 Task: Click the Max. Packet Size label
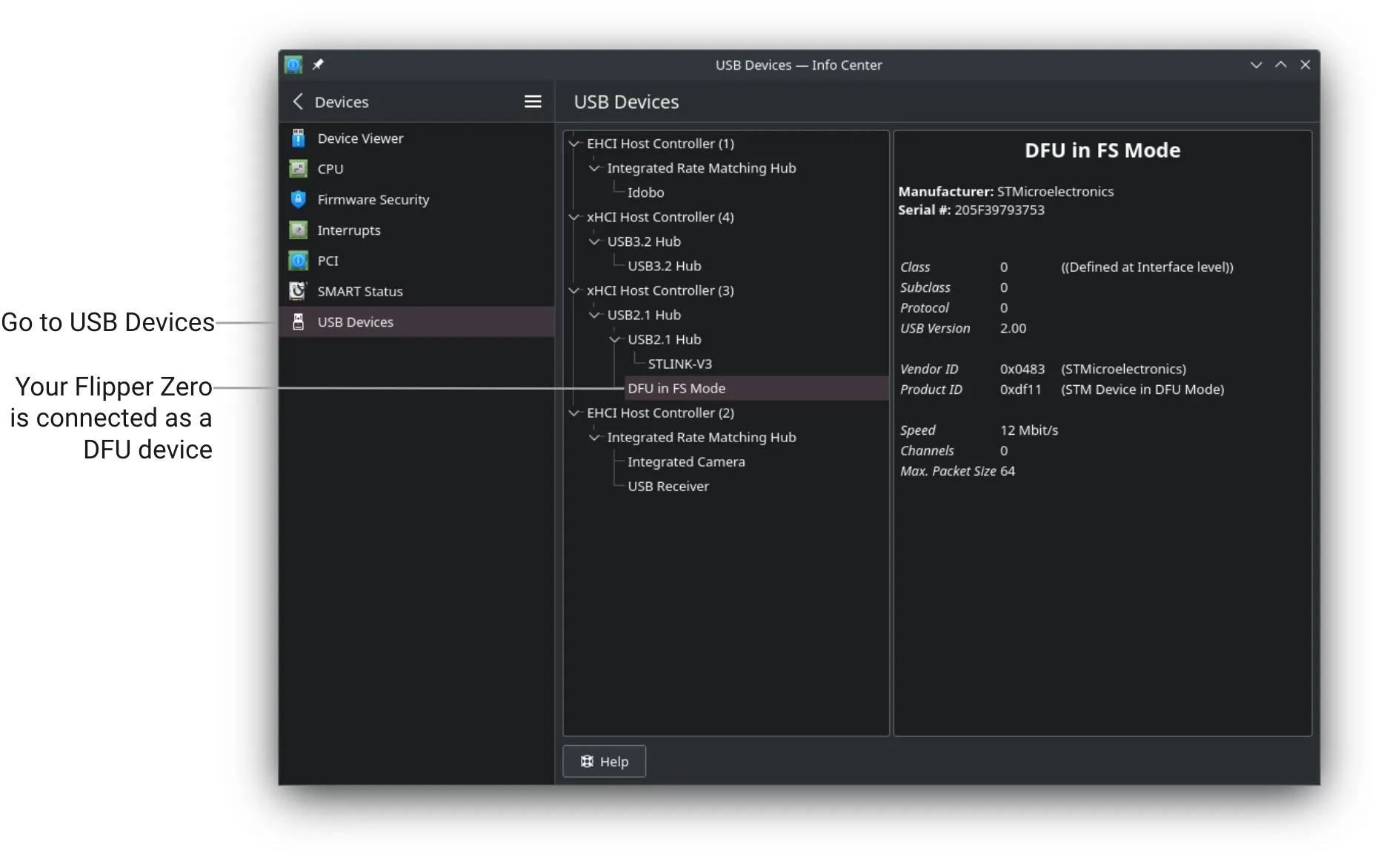[948, 471]
